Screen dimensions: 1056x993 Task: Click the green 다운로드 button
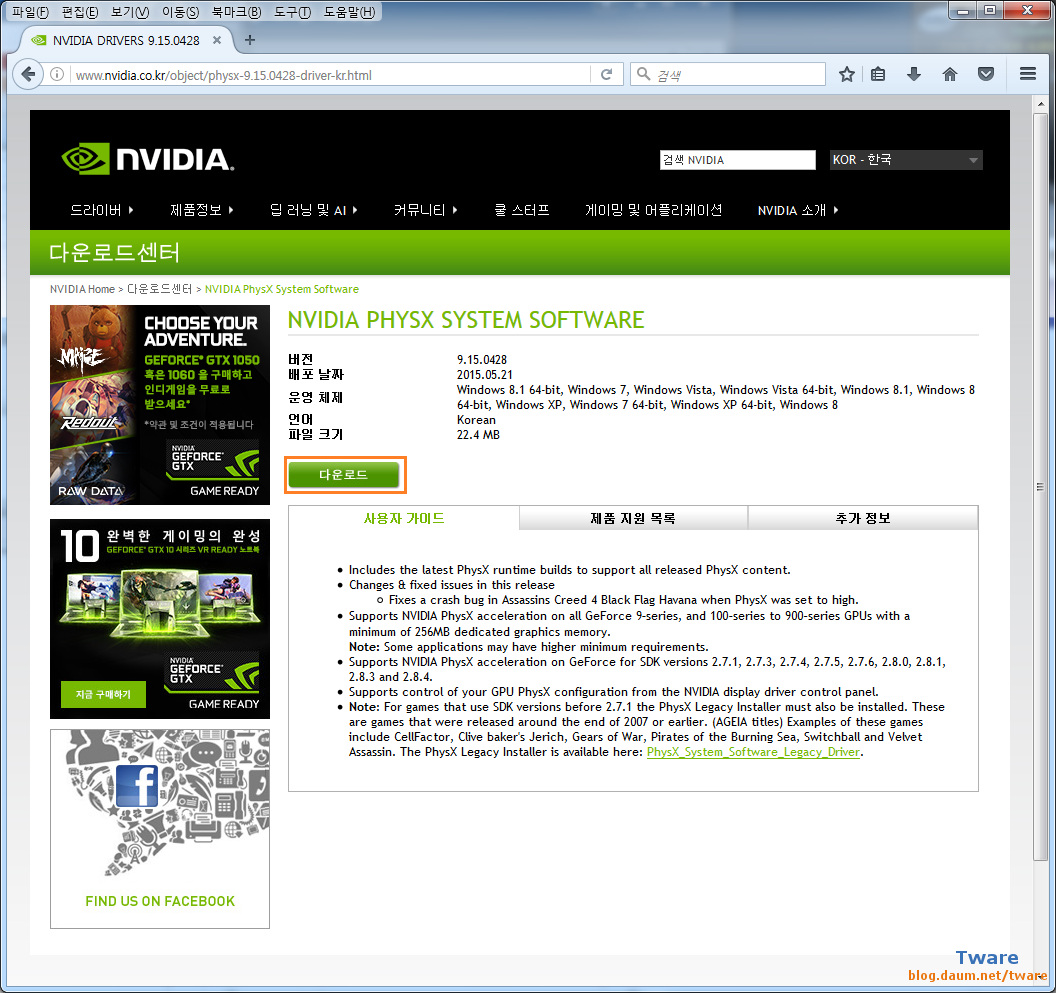[x=343, y=474]
